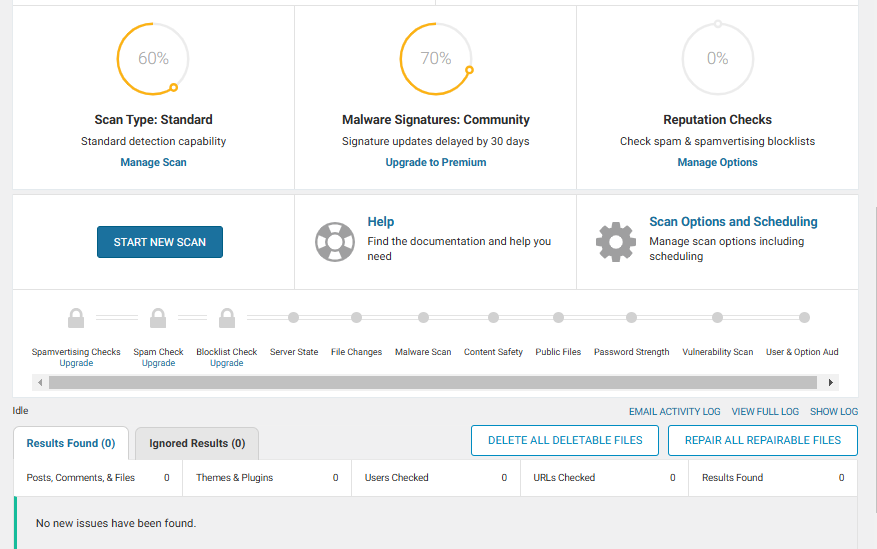The image size is (877, 549).
Task: Repair all repairable files
Action: 763,441
